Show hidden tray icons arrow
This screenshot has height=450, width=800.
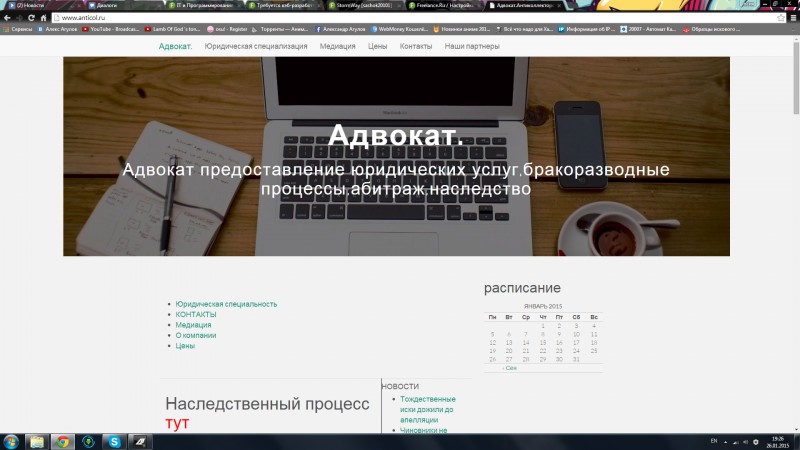(x=725, y=442)
